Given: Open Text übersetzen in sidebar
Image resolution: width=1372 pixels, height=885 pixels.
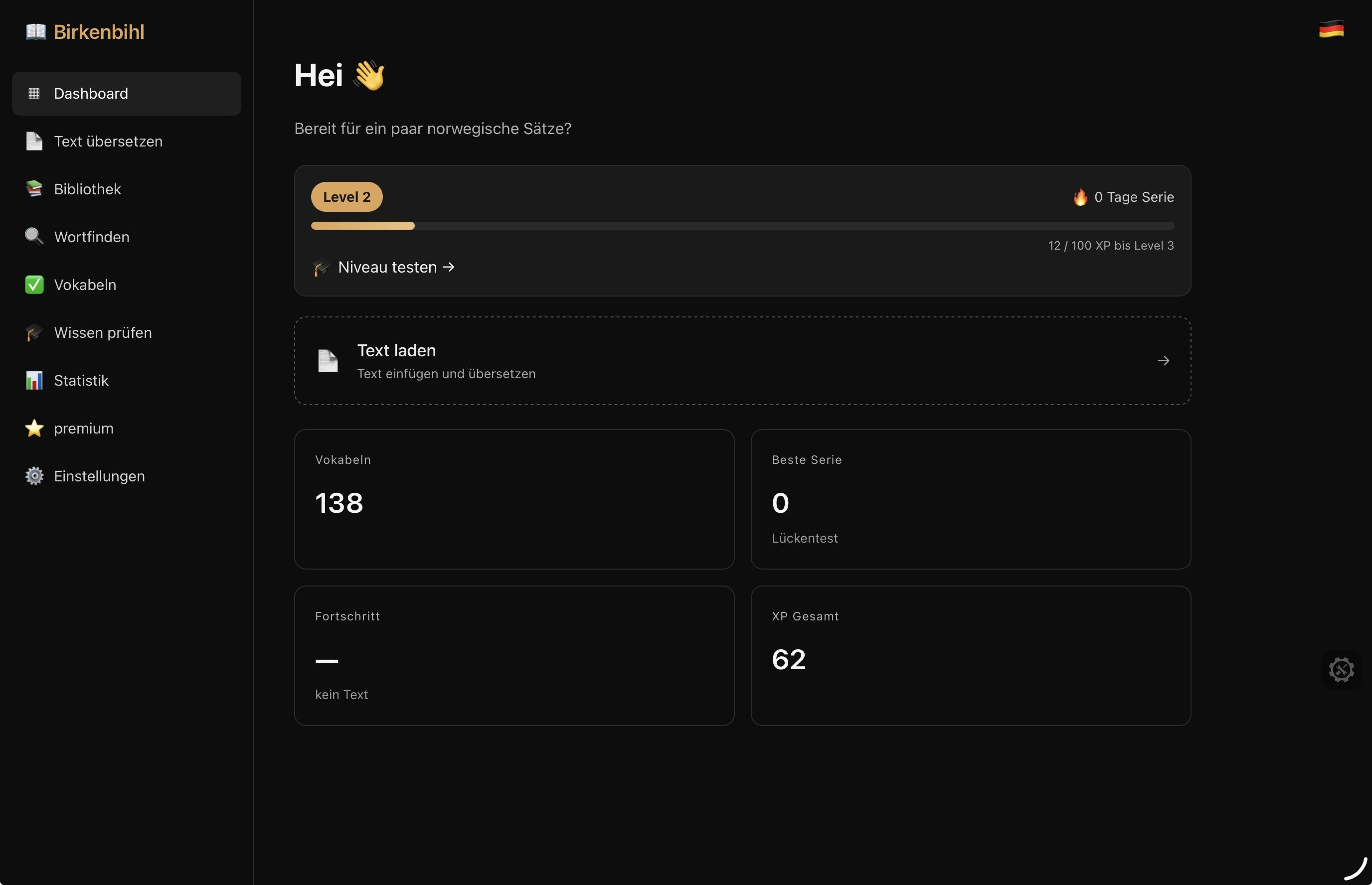Looking at the screenshot, I should (x=127, y=142).
